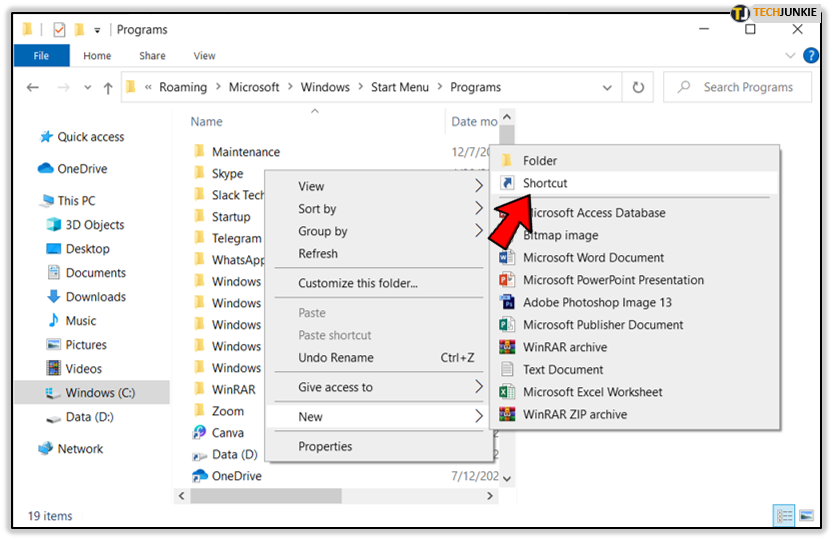833x540 pixels.
Task: Create a new PowerPoint Presentation
Action: point(635,280)
